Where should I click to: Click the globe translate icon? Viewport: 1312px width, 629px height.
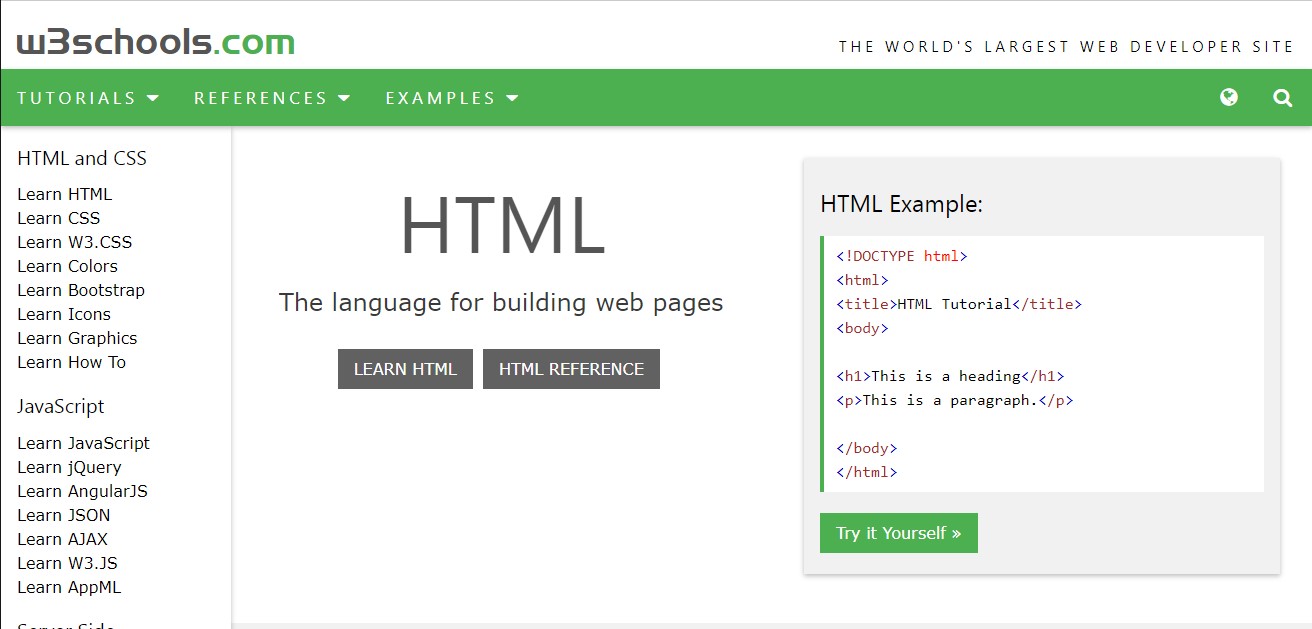[x=1229, y=97]
